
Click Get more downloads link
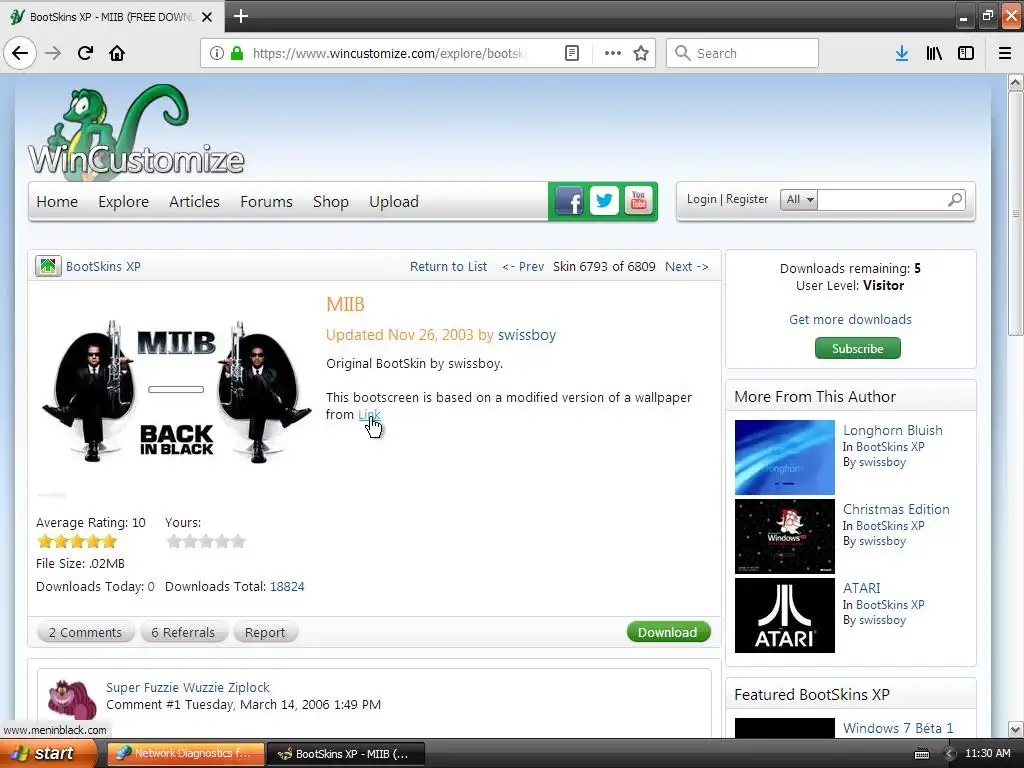(850, 319)
